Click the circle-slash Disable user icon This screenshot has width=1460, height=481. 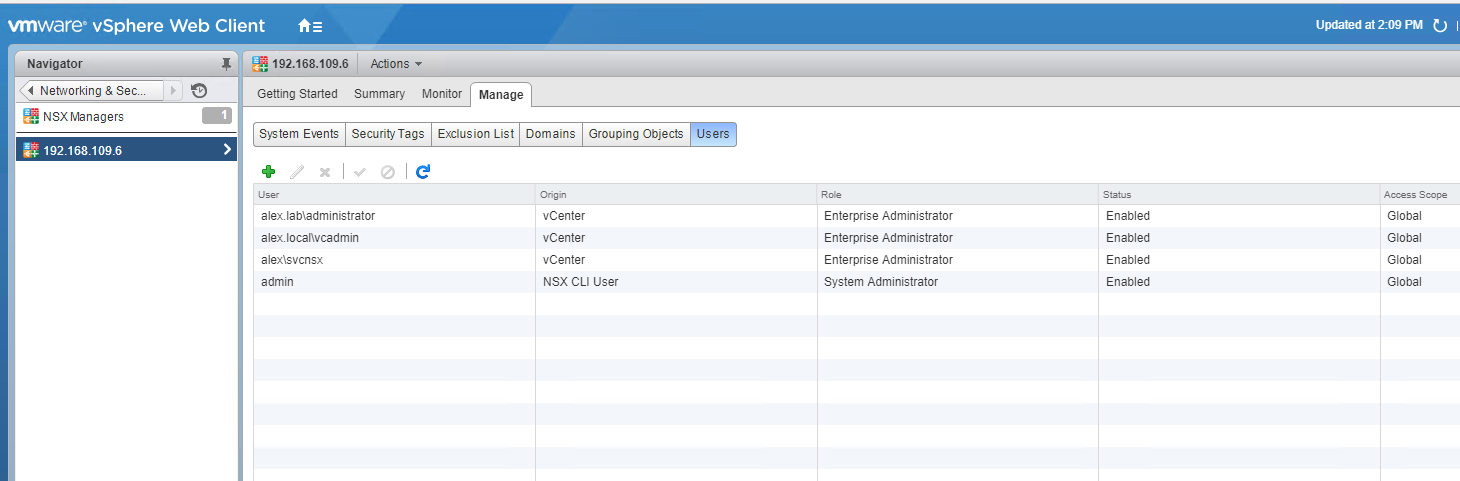[388, 172]
